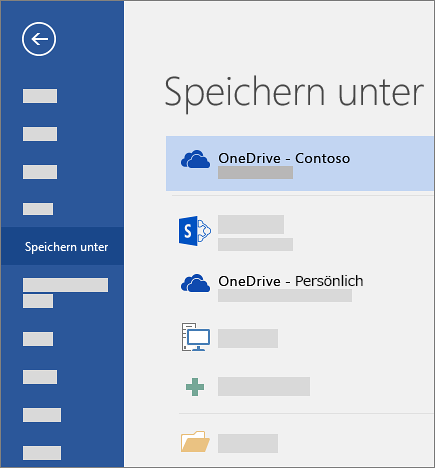Click the OneDrive - Persönlich cloud icon
Image resolution: width=435 pixels, height=468 pixels.
pos(195,283)
